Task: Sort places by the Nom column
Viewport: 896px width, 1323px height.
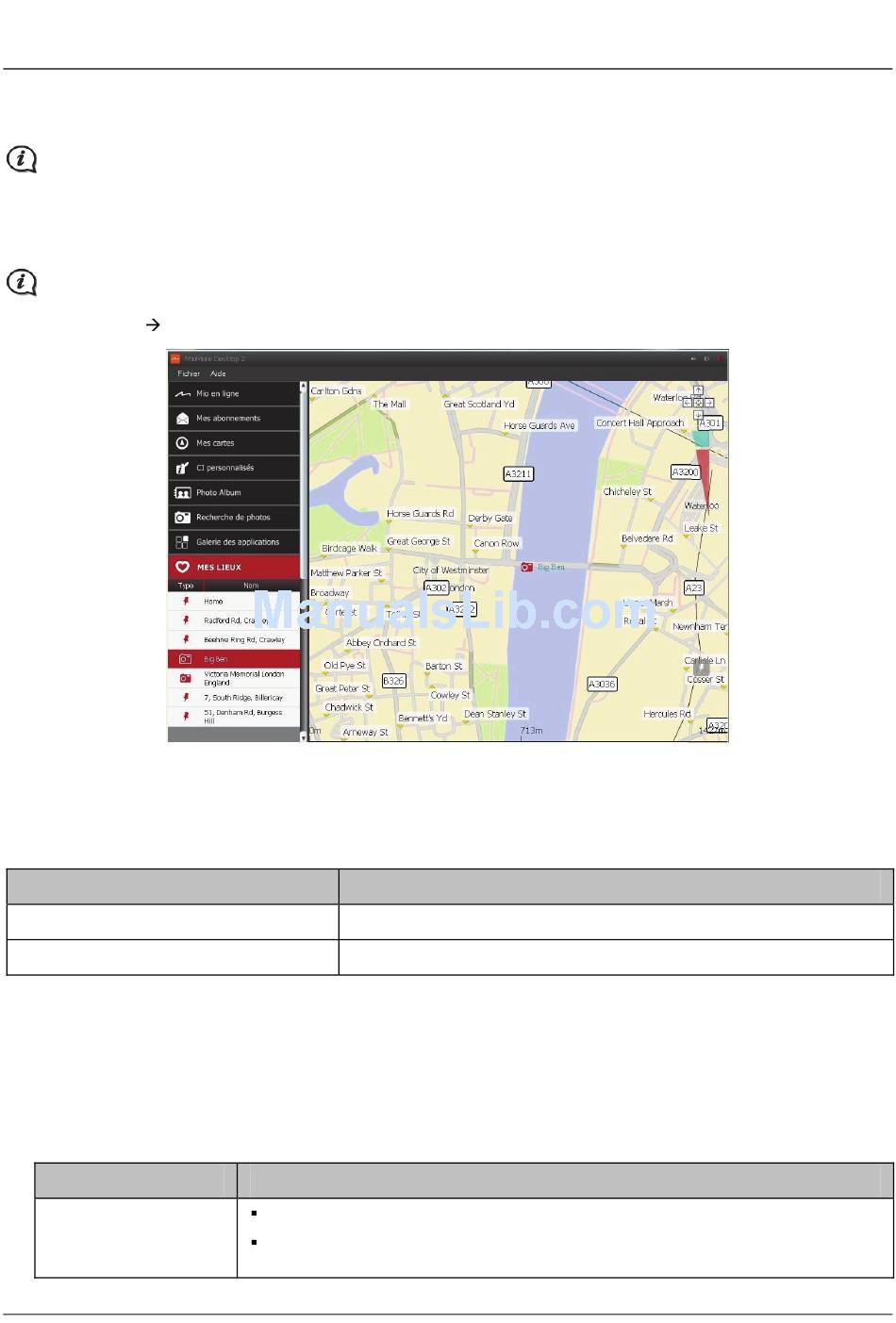Action: 251,586
